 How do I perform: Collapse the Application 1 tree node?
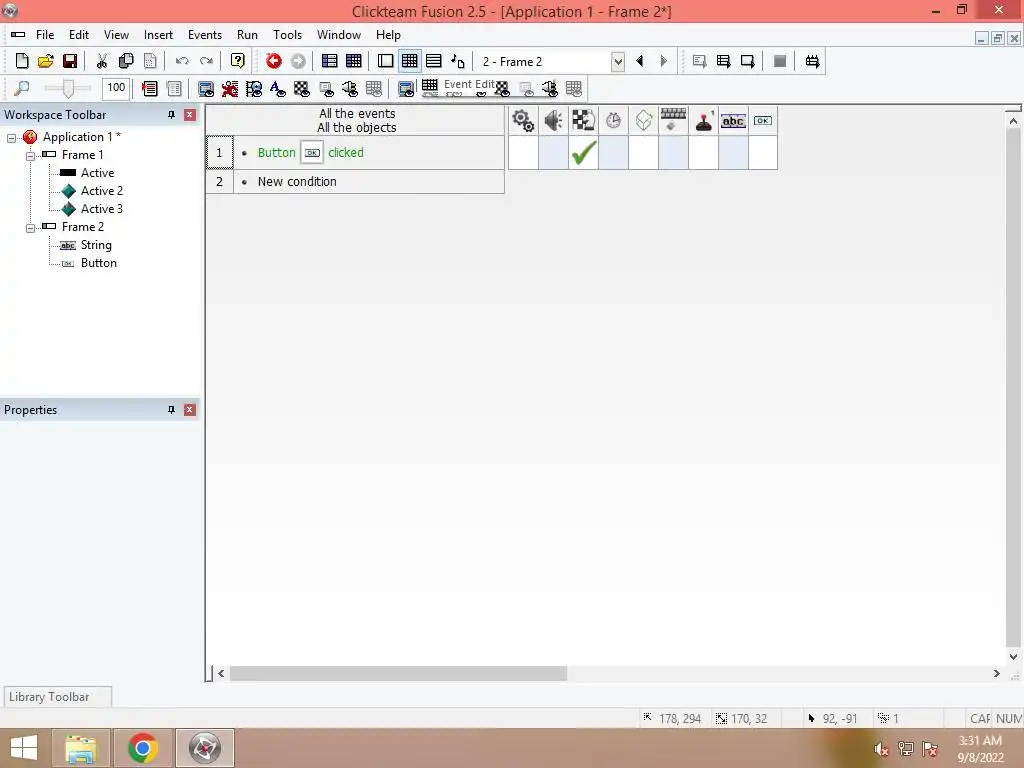[12, 138]
